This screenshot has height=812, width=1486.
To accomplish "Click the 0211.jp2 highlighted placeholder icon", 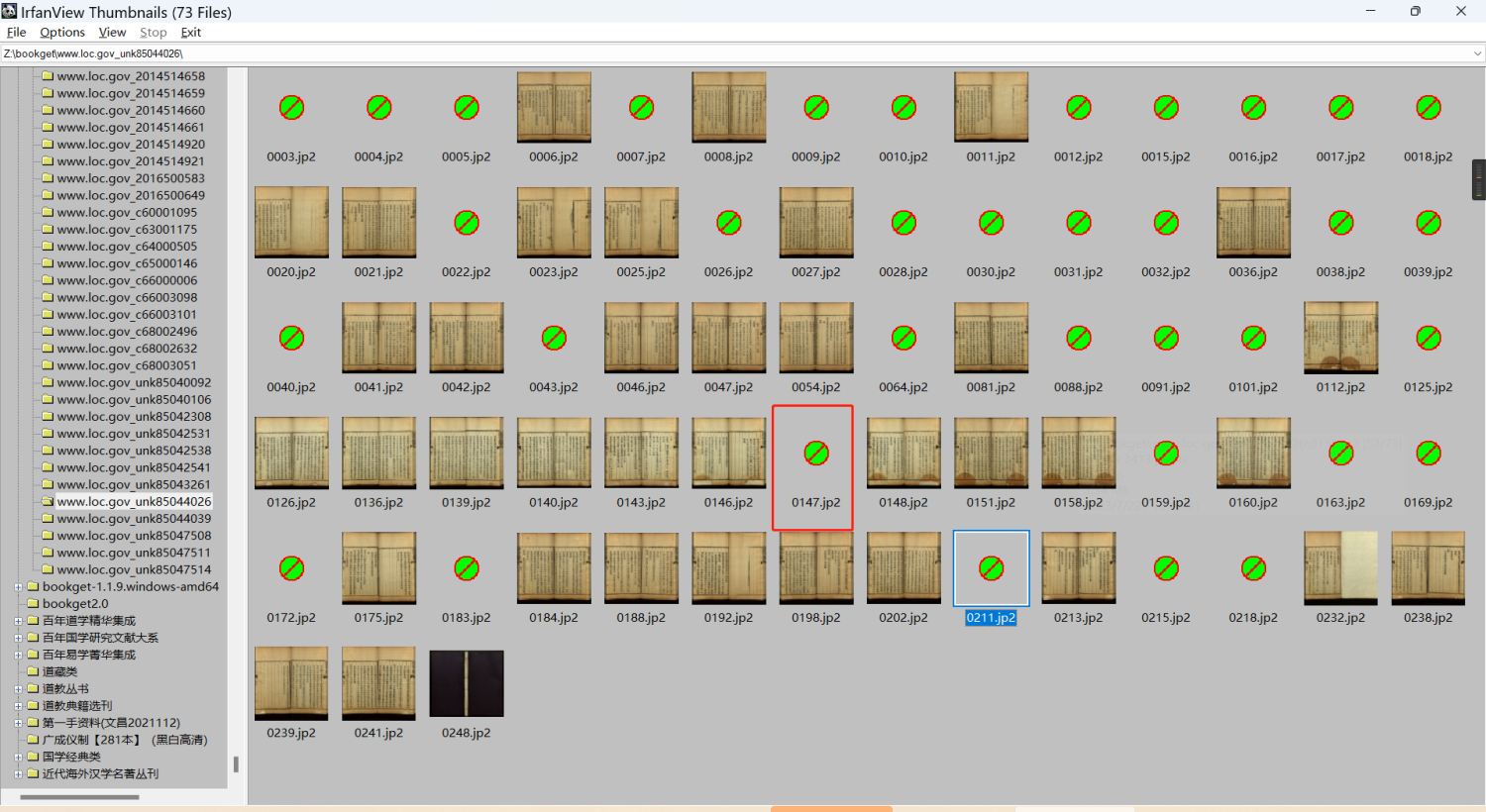I will pyautogui.click(x=991, y=568).
